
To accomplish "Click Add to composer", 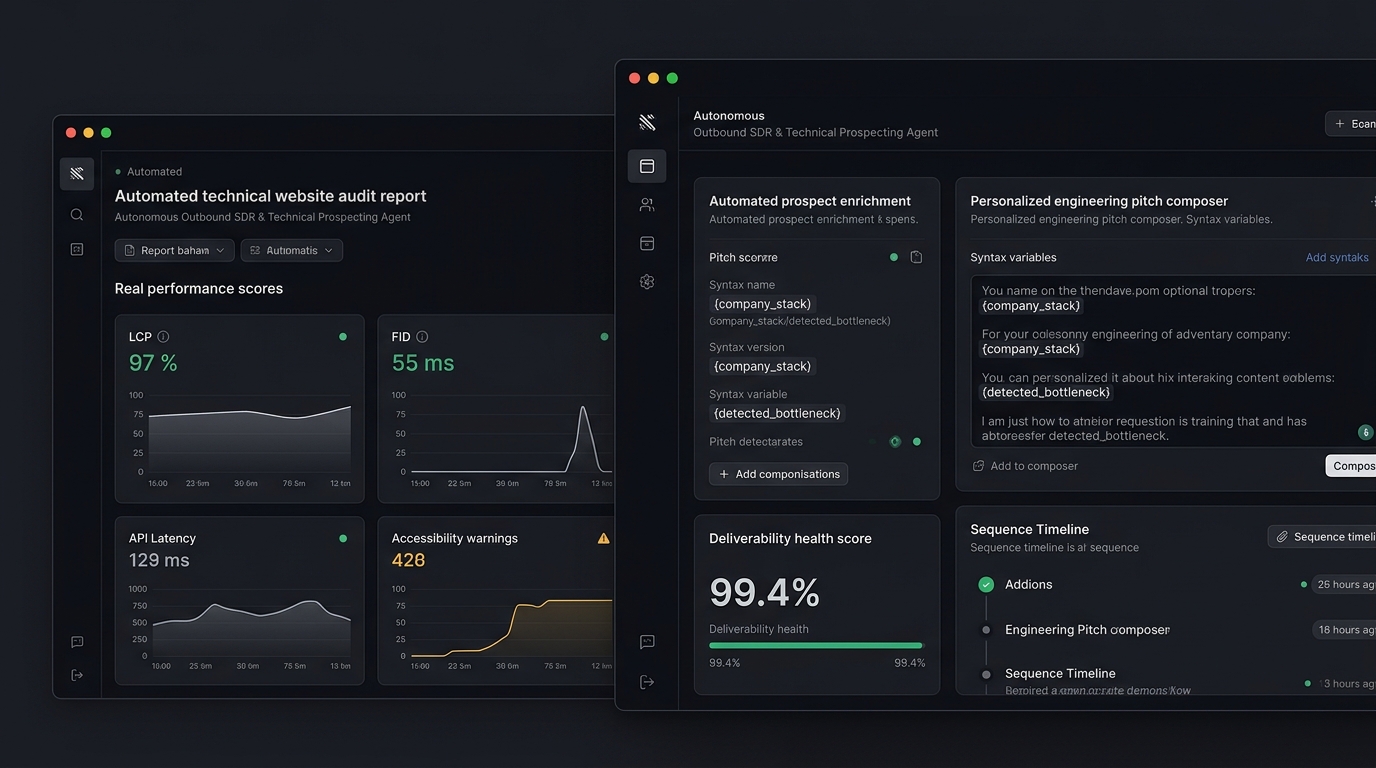I will [1025, 466].
